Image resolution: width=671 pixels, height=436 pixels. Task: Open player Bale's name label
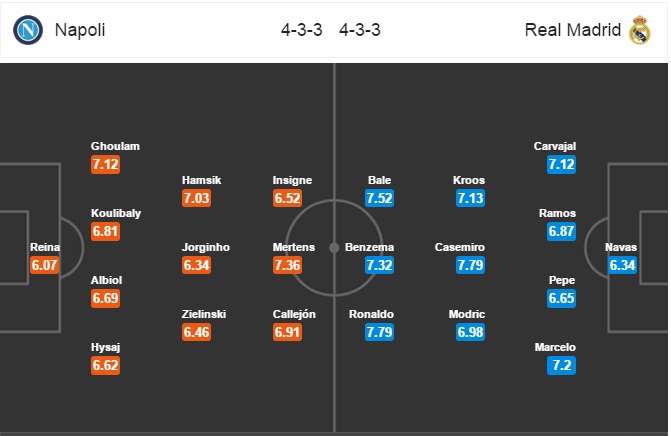tap(380, 180)
